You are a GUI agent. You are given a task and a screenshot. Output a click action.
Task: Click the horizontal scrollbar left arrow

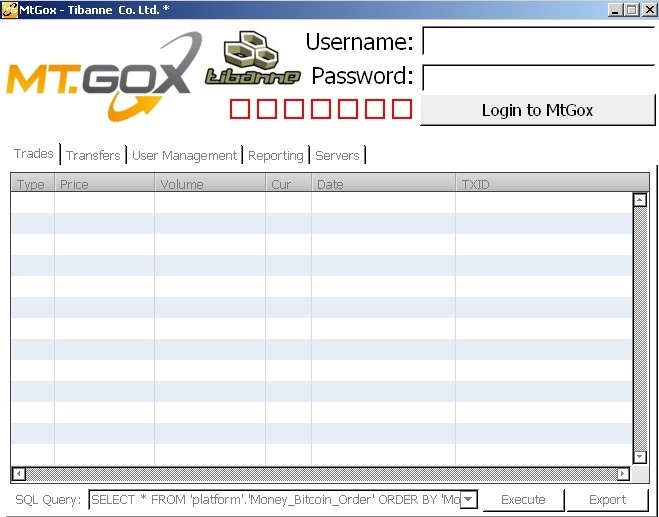(18, 474)
